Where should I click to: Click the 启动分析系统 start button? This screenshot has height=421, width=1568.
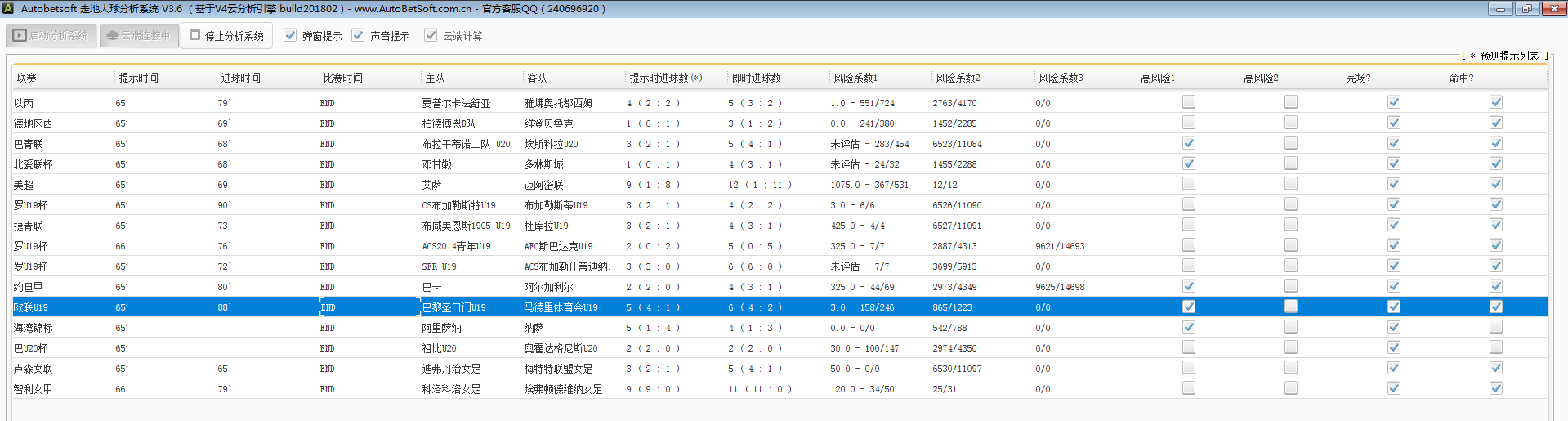pyautogui.click(x=51, y=36)
